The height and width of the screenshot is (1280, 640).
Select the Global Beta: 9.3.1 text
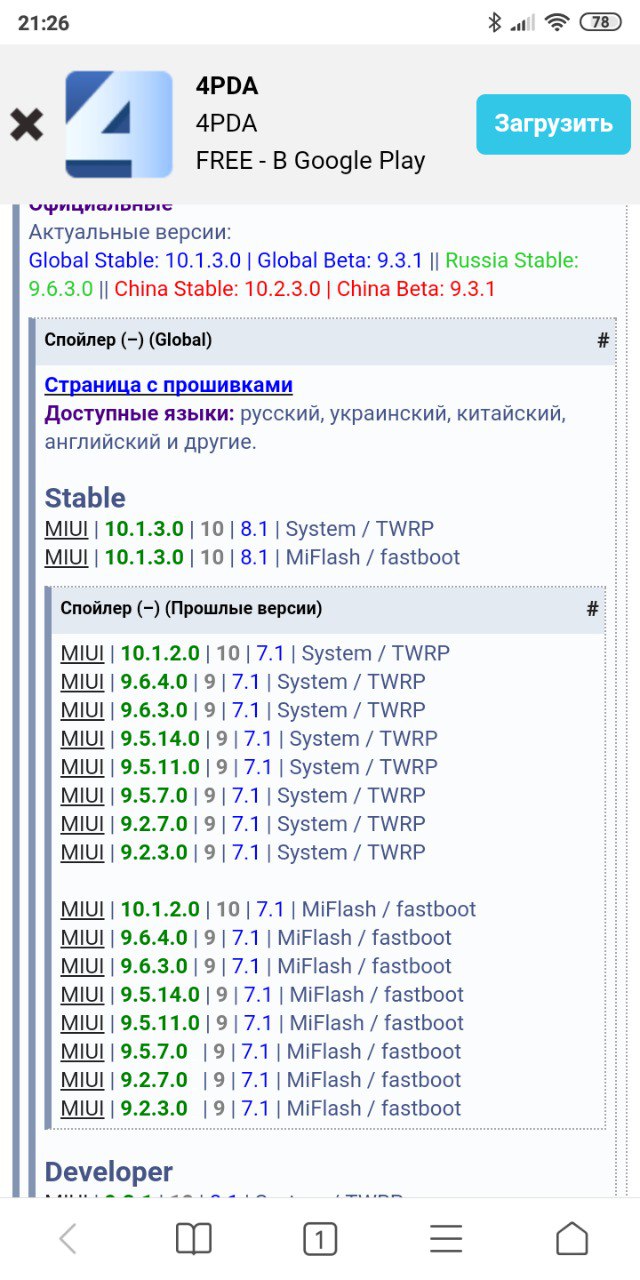[x=341, y=261]
